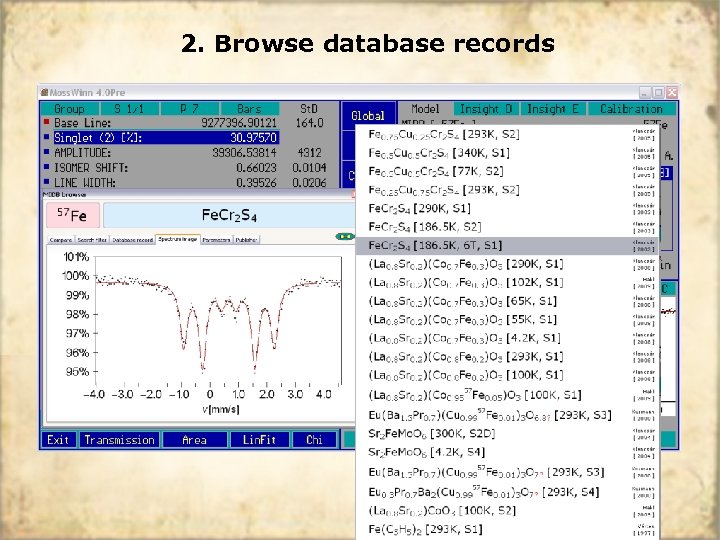
Task: Click the LinFit button
Action: pos(259,440)
